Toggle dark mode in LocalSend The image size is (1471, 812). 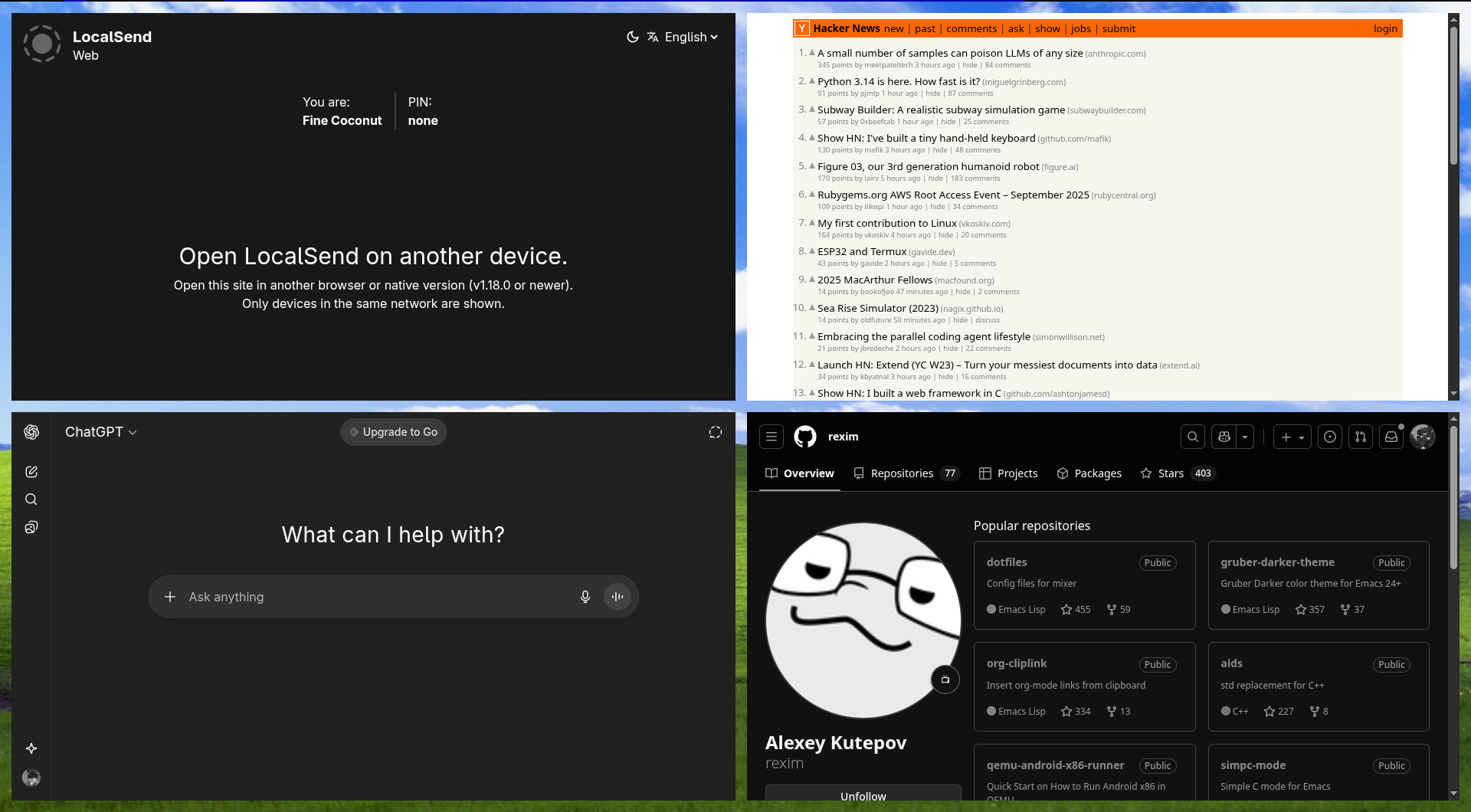pos(632,37)
